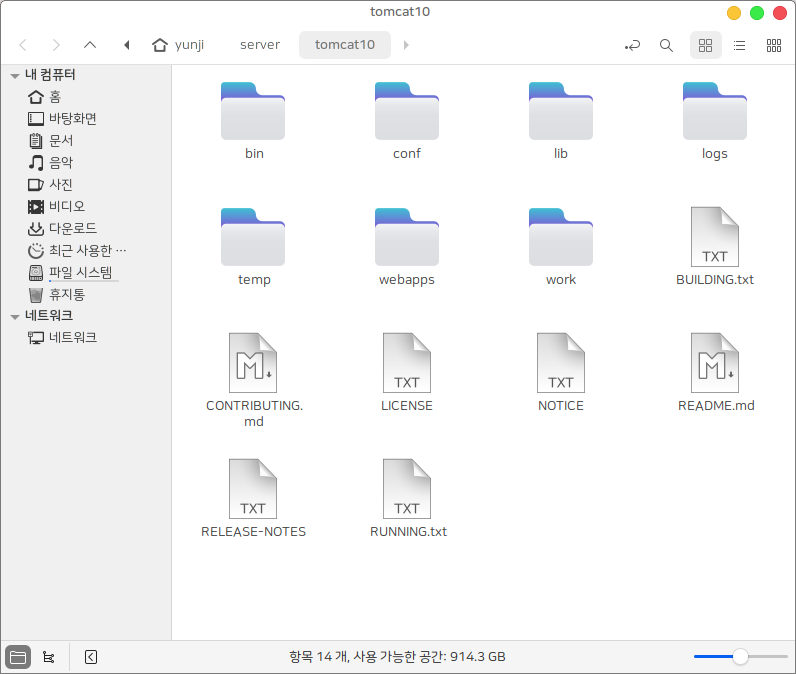
Task: Collapse the 네트워크 sidebar section
Action: tap(14, 316)
